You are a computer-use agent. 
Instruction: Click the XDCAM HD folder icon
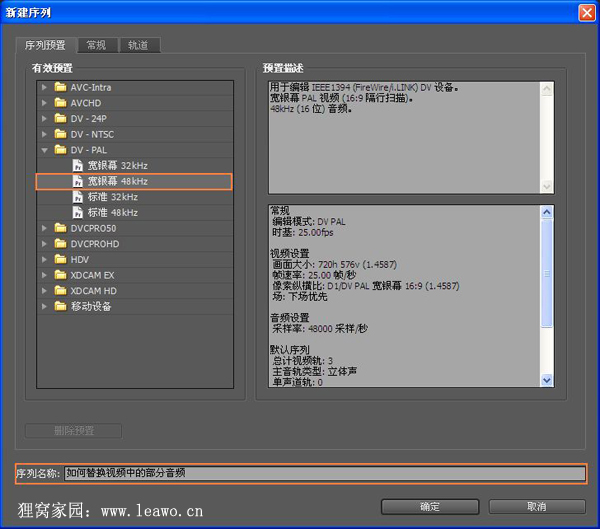[x=60, y=291]
